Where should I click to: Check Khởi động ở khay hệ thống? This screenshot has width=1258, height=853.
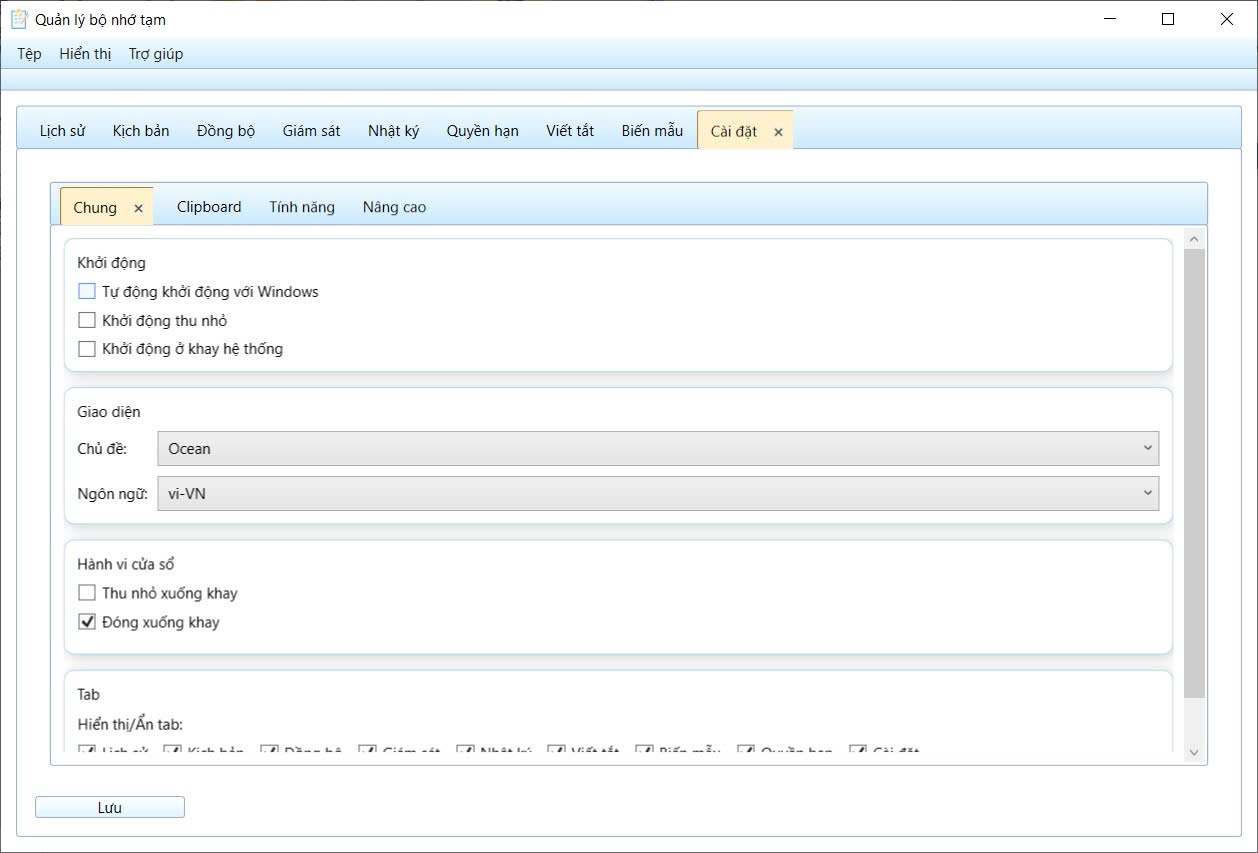click(x=87, y=349)
